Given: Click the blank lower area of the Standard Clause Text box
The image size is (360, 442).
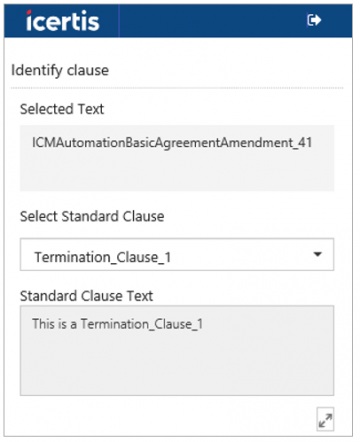Looking at the screenshot, I should click(177, 365).
